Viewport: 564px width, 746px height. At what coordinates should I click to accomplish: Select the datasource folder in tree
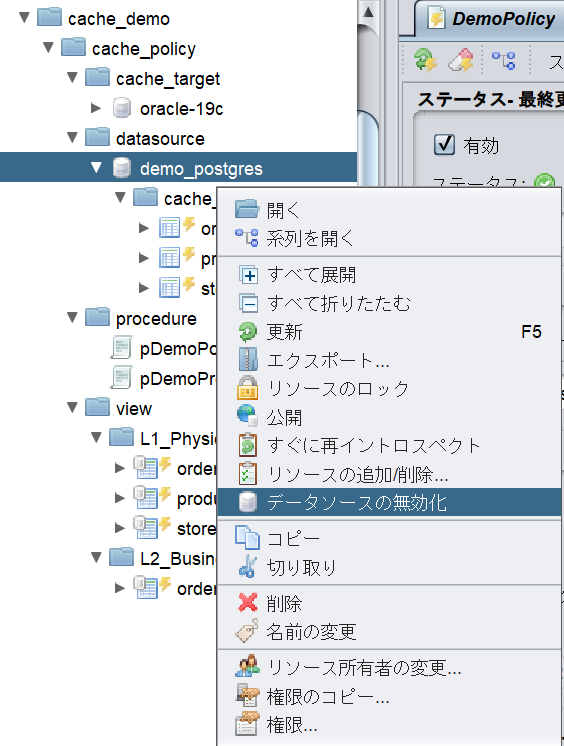[x=160, y=138]
